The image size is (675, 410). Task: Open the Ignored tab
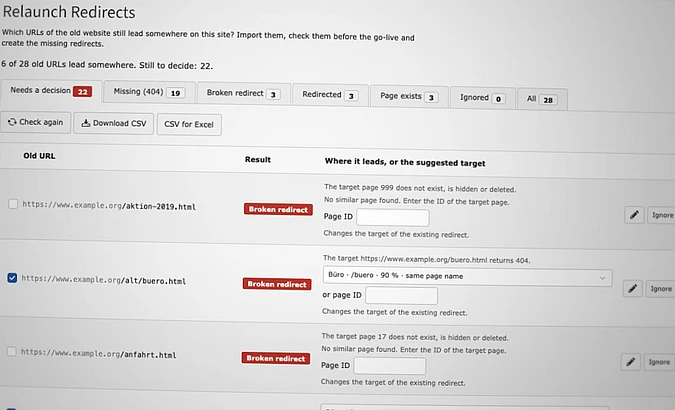(x=483, y=98)
